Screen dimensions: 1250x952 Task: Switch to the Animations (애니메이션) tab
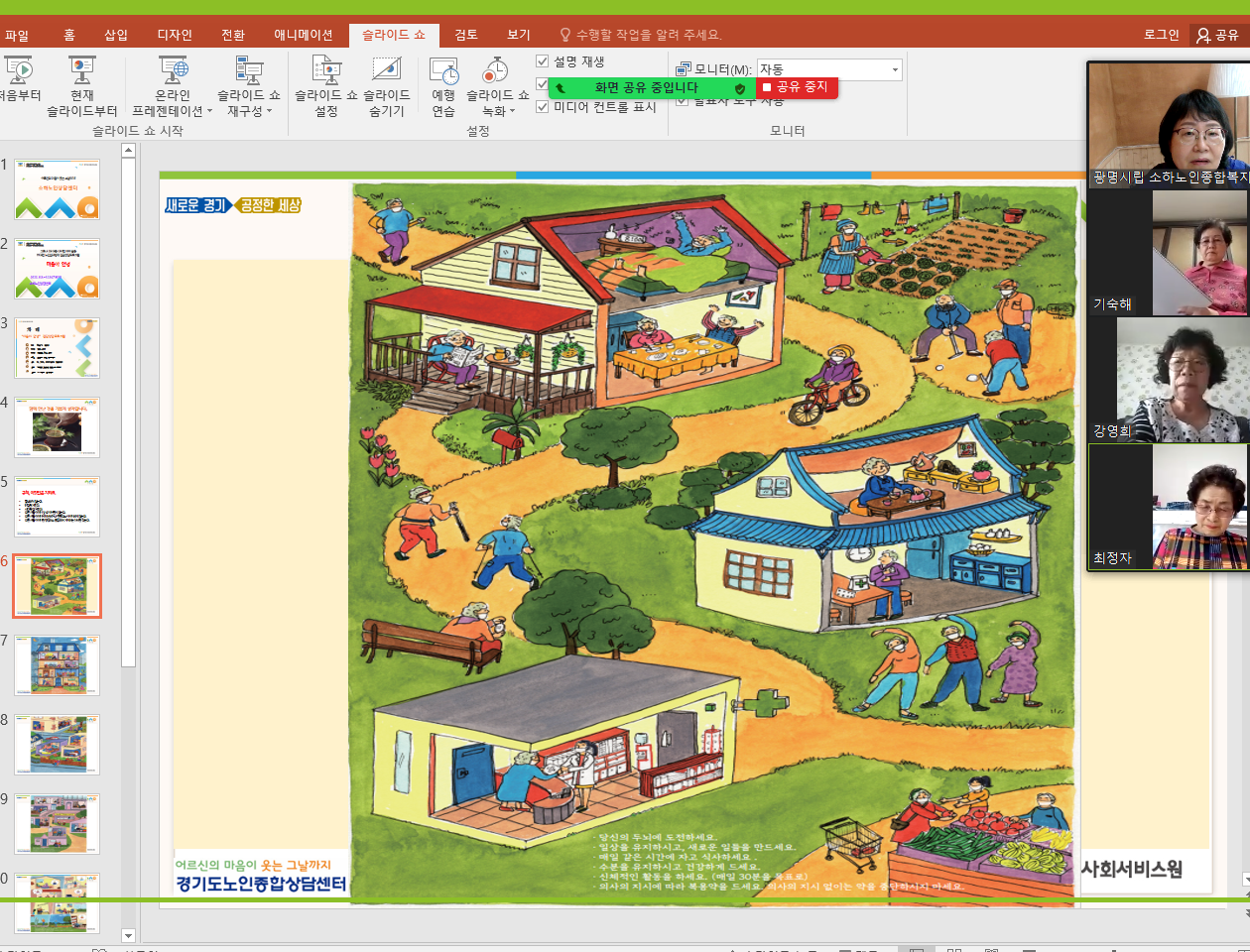coord(303,35)
